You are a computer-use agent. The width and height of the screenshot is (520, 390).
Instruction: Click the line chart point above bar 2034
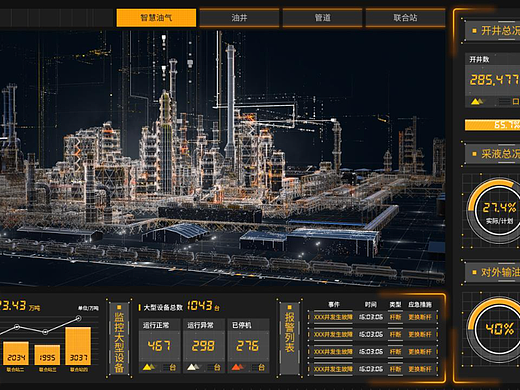(17, 327)
